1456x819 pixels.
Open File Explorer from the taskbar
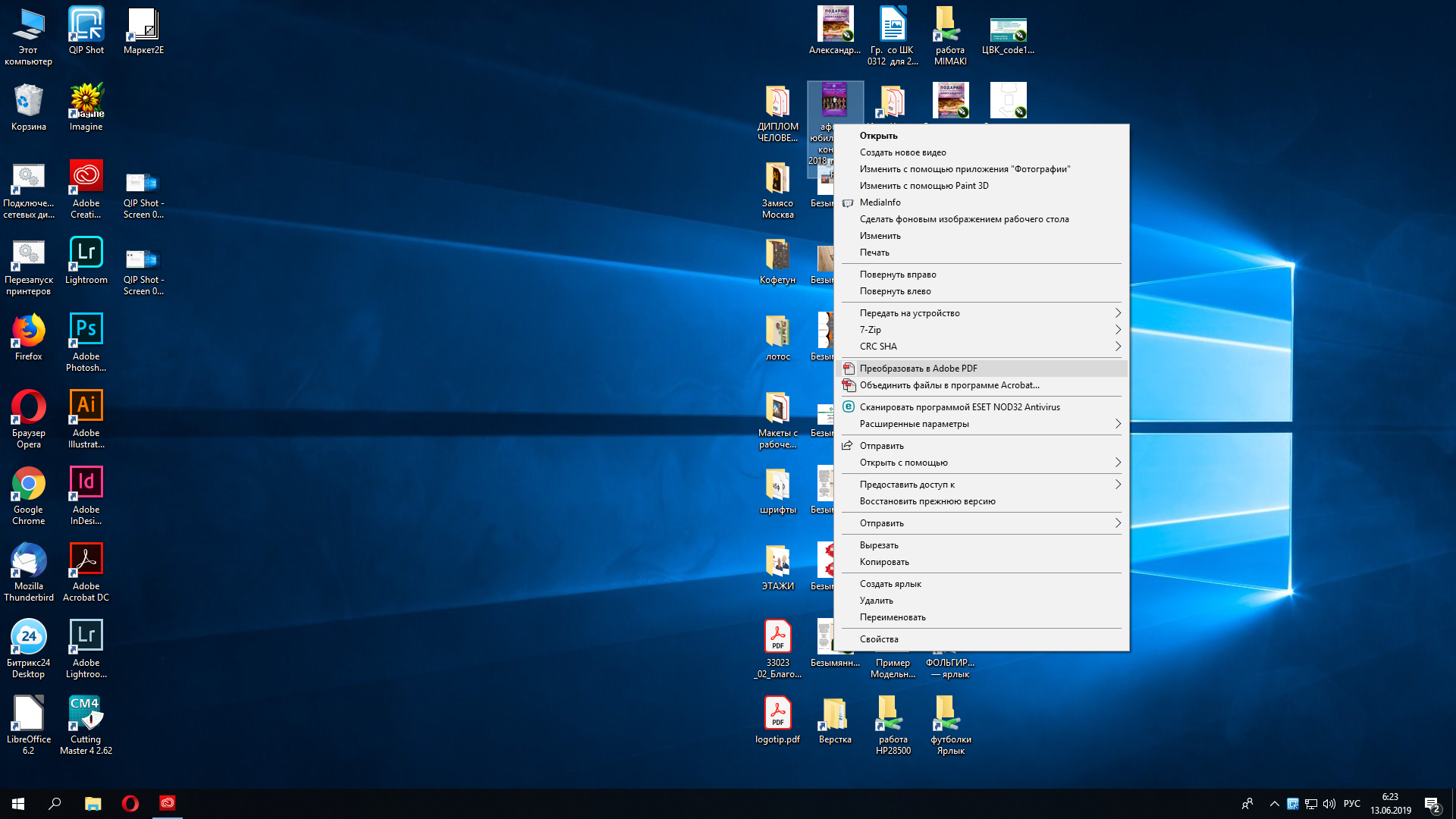coord(93,803)
